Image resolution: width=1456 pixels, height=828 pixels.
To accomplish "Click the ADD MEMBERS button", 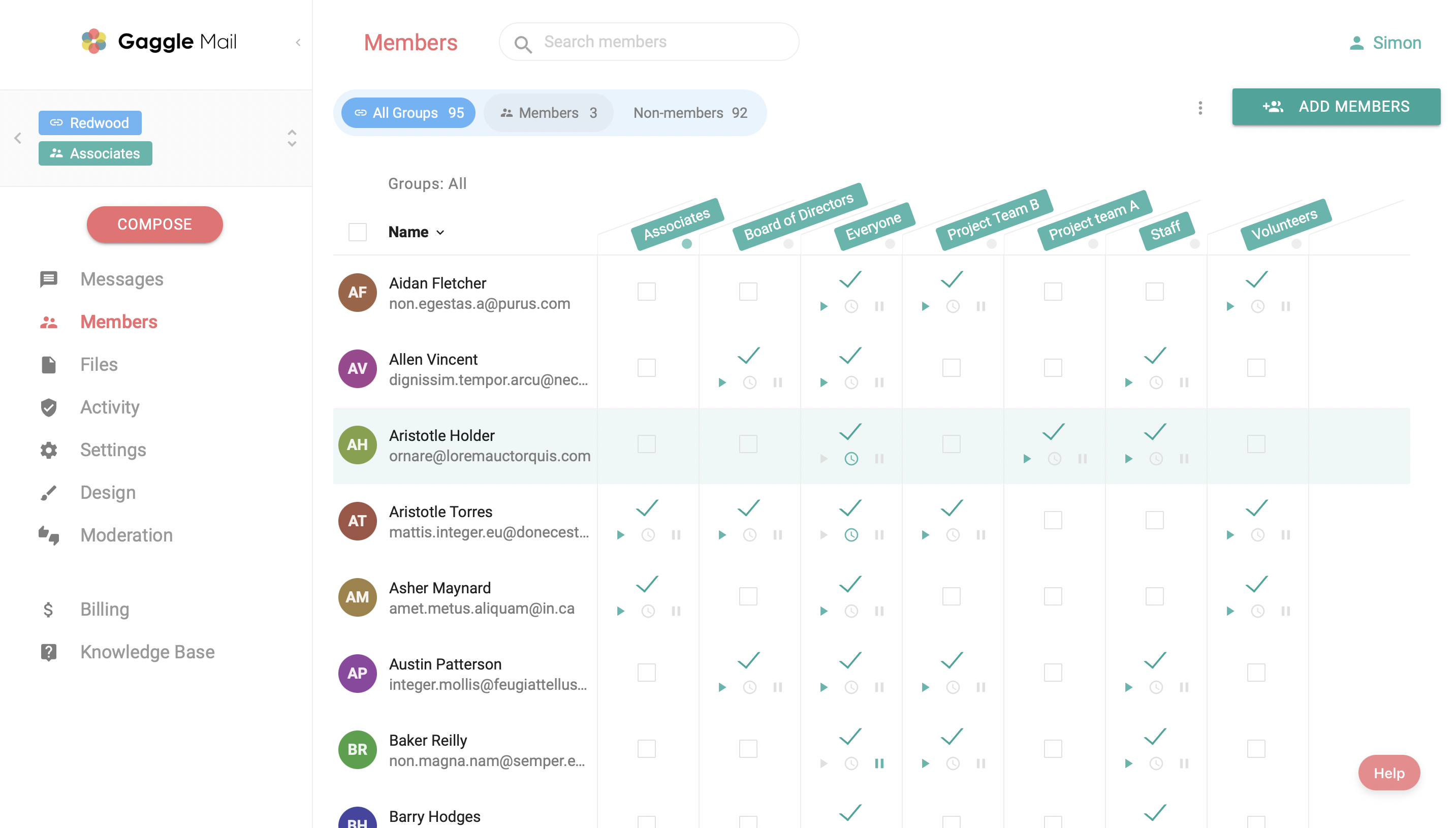I will click(1336, 107).
